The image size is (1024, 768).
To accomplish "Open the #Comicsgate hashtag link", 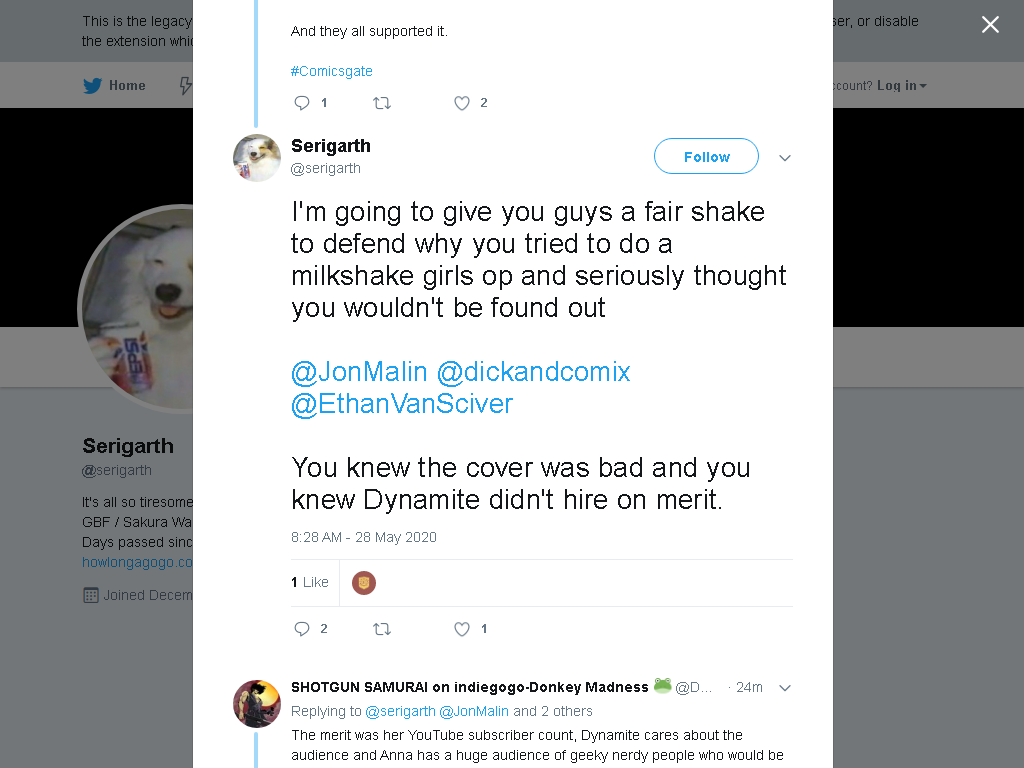I will [332, 71].
